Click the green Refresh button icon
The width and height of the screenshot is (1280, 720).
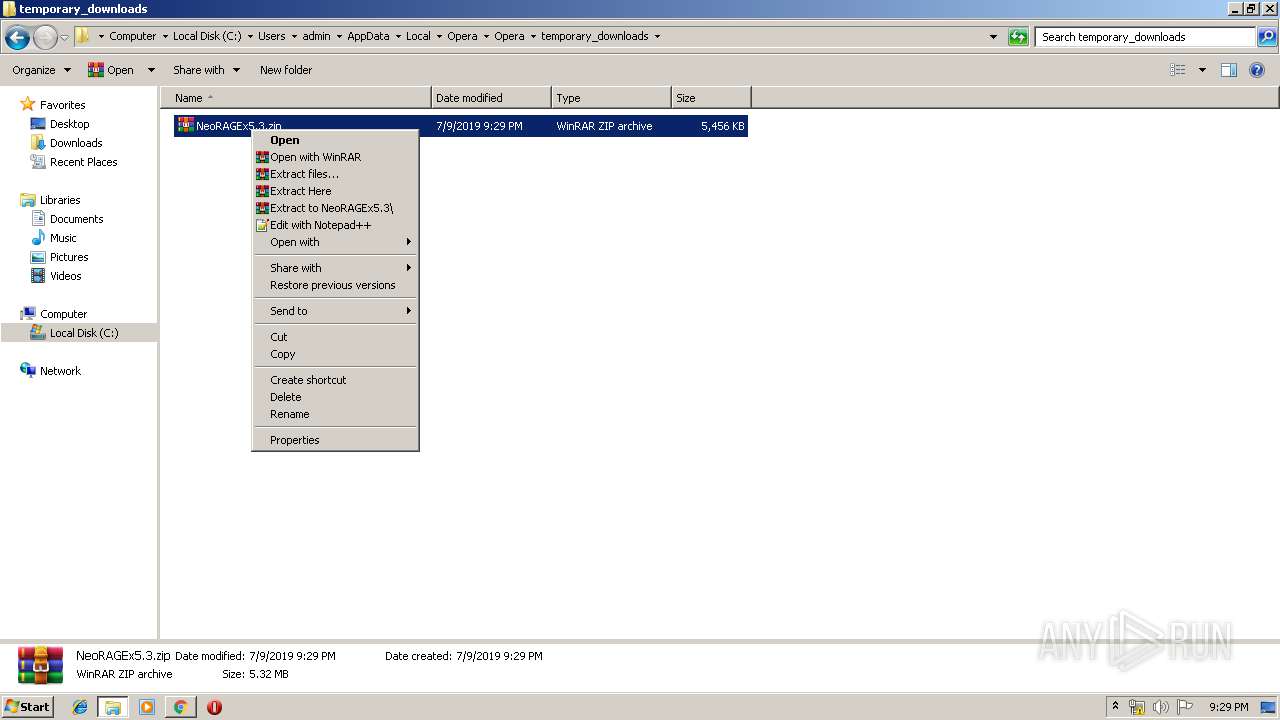tap(1018, 37)
